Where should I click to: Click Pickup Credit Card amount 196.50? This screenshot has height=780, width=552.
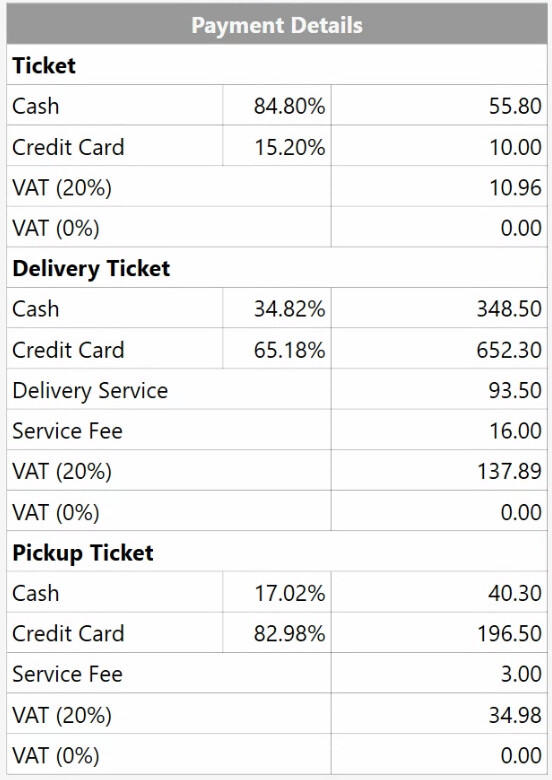point(510,634)
